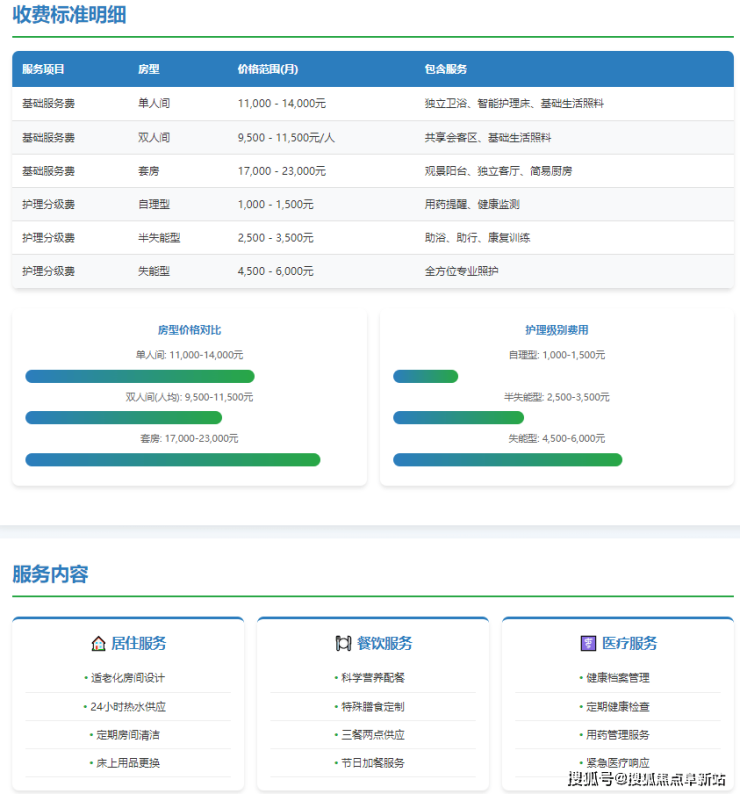The image size is (740, 794).
Task: Select 科学营养配餐 in dining services
Action: click(x=372, y=677)
